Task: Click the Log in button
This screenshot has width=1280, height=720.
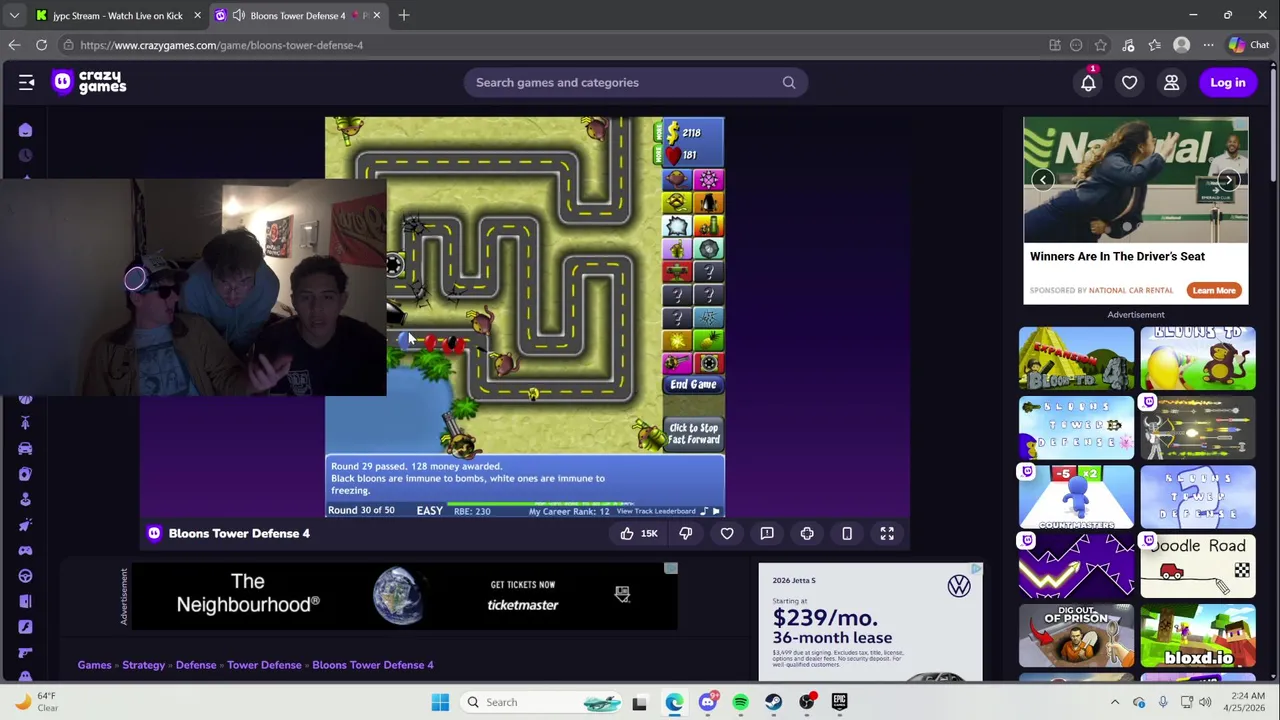Action: (1228, 83)
